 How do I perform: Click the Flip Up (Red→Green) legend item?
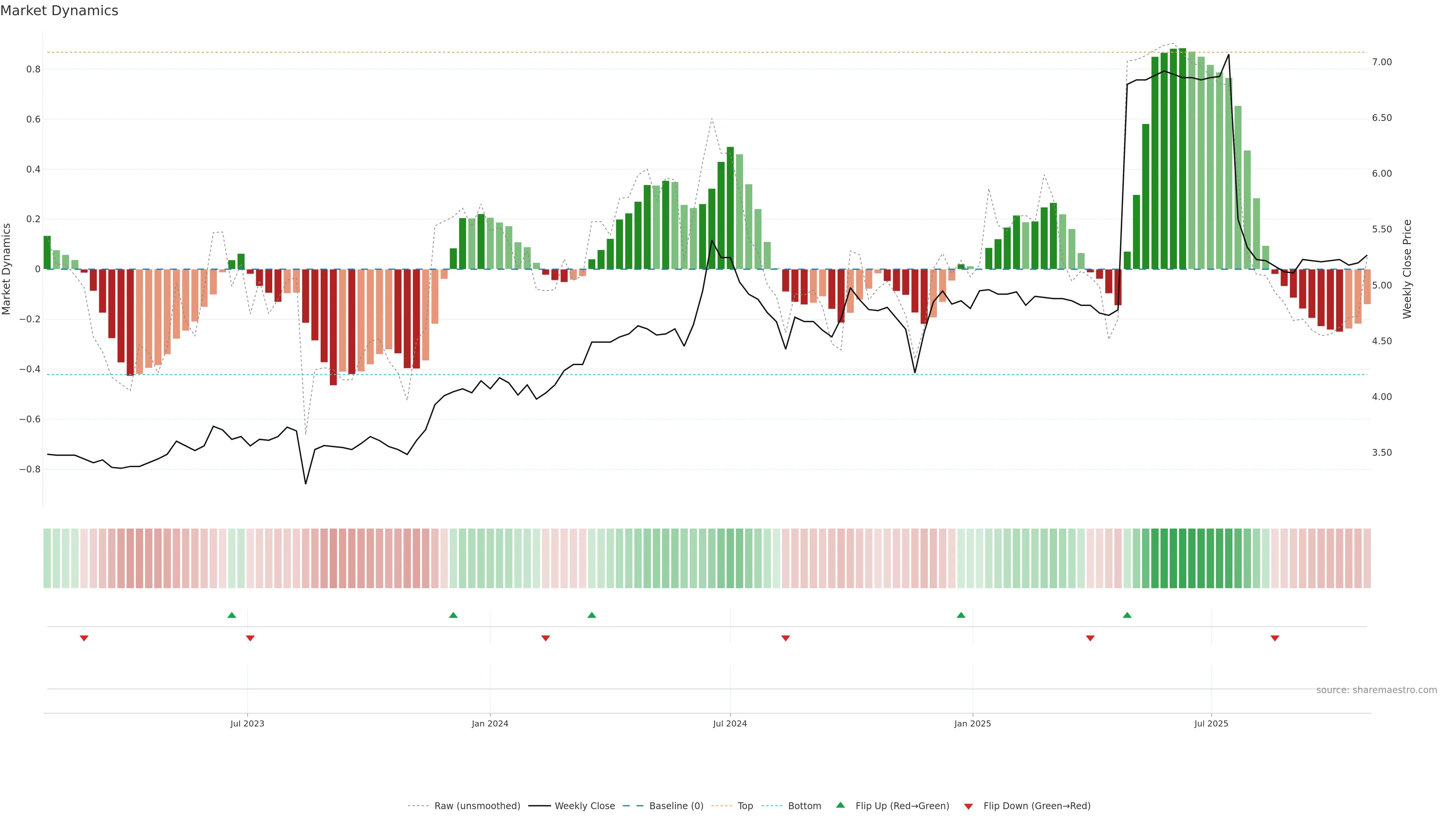tap(902, 806)
